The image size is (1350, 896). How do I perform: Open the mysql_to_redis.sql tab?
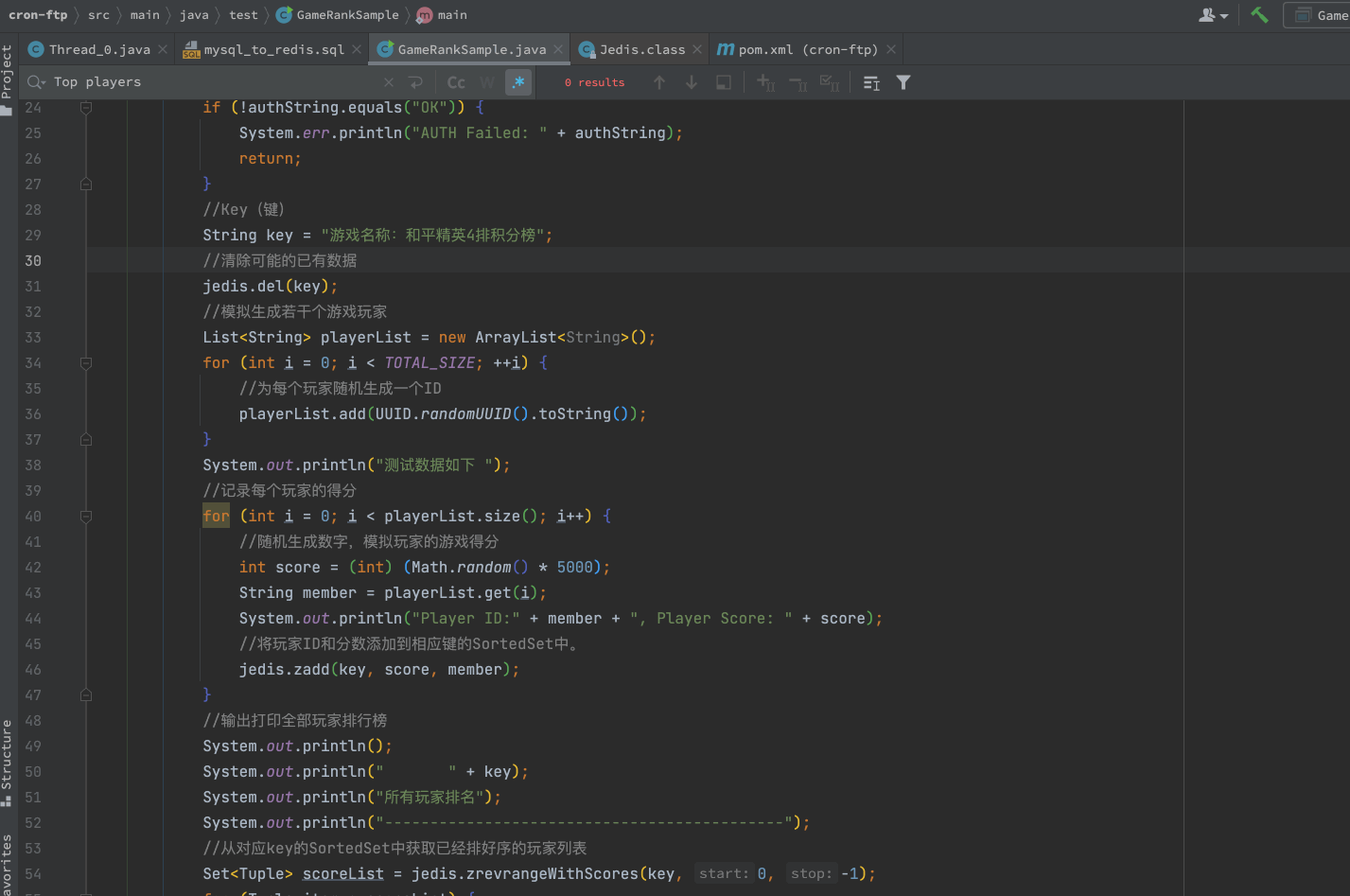coord(273,49)
